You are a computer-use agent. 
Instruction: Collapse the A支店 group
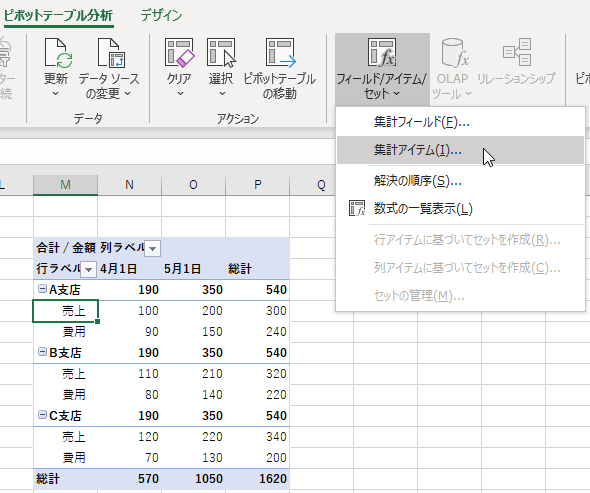tap(43, 289)
